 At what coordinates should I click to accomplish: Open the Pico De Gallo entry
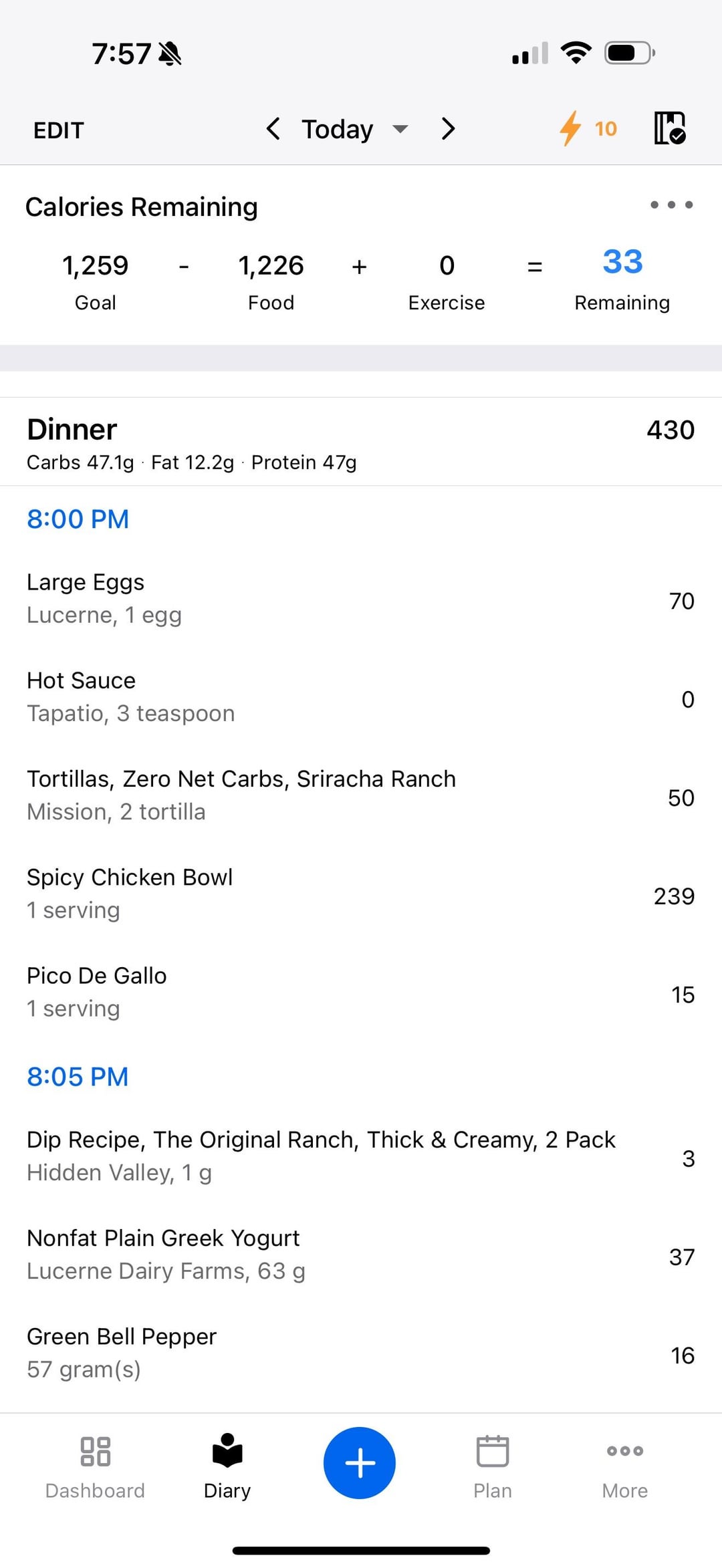(x=361, y=993)
